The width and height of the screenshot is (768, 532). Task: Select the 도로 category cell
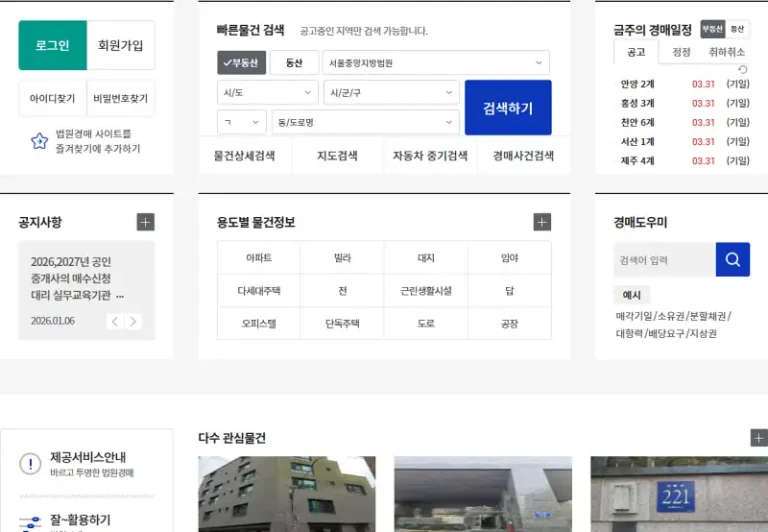426,323
